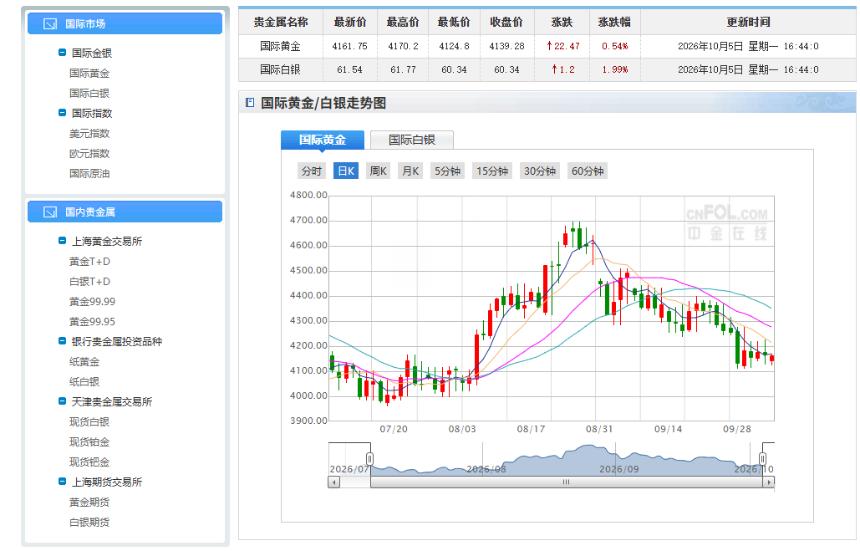The width and height of the screenshot is (860, 551).
Task: Click the 1.99% silver change percentage
Action: (x=615, y=70)
